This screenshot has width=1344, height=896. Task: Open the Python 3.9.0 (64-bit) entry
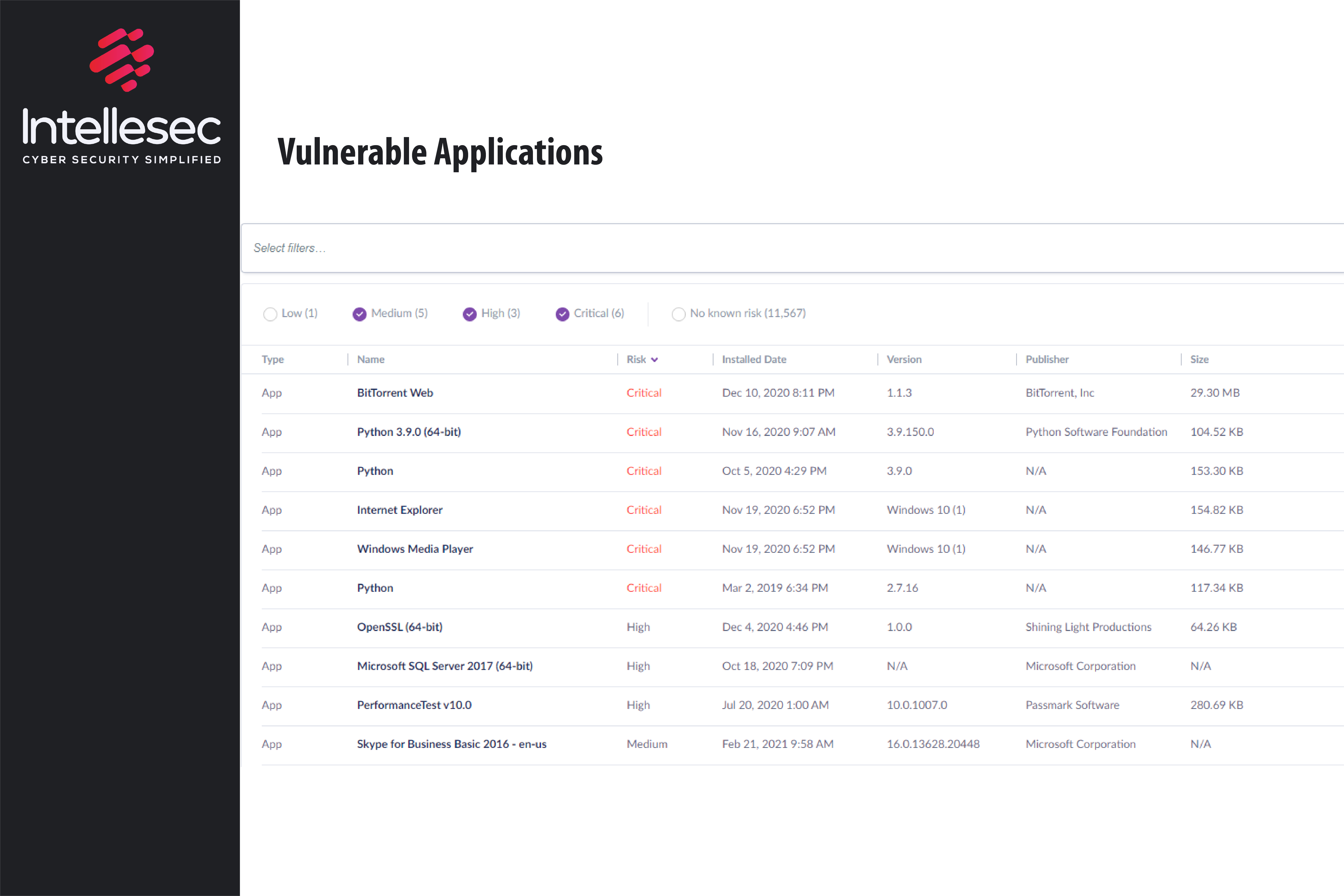[x=408, y=432]
